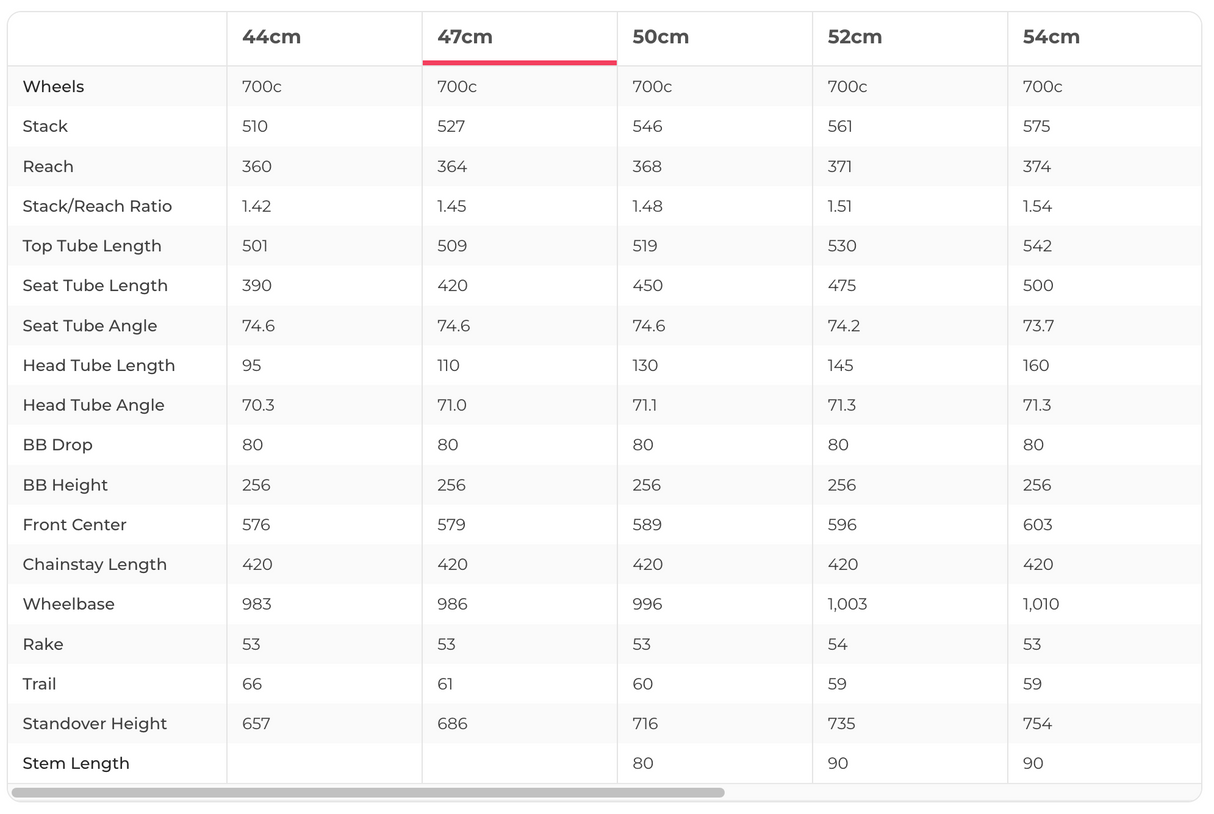Click the Top Tube Length row label

tap(92, 246)
